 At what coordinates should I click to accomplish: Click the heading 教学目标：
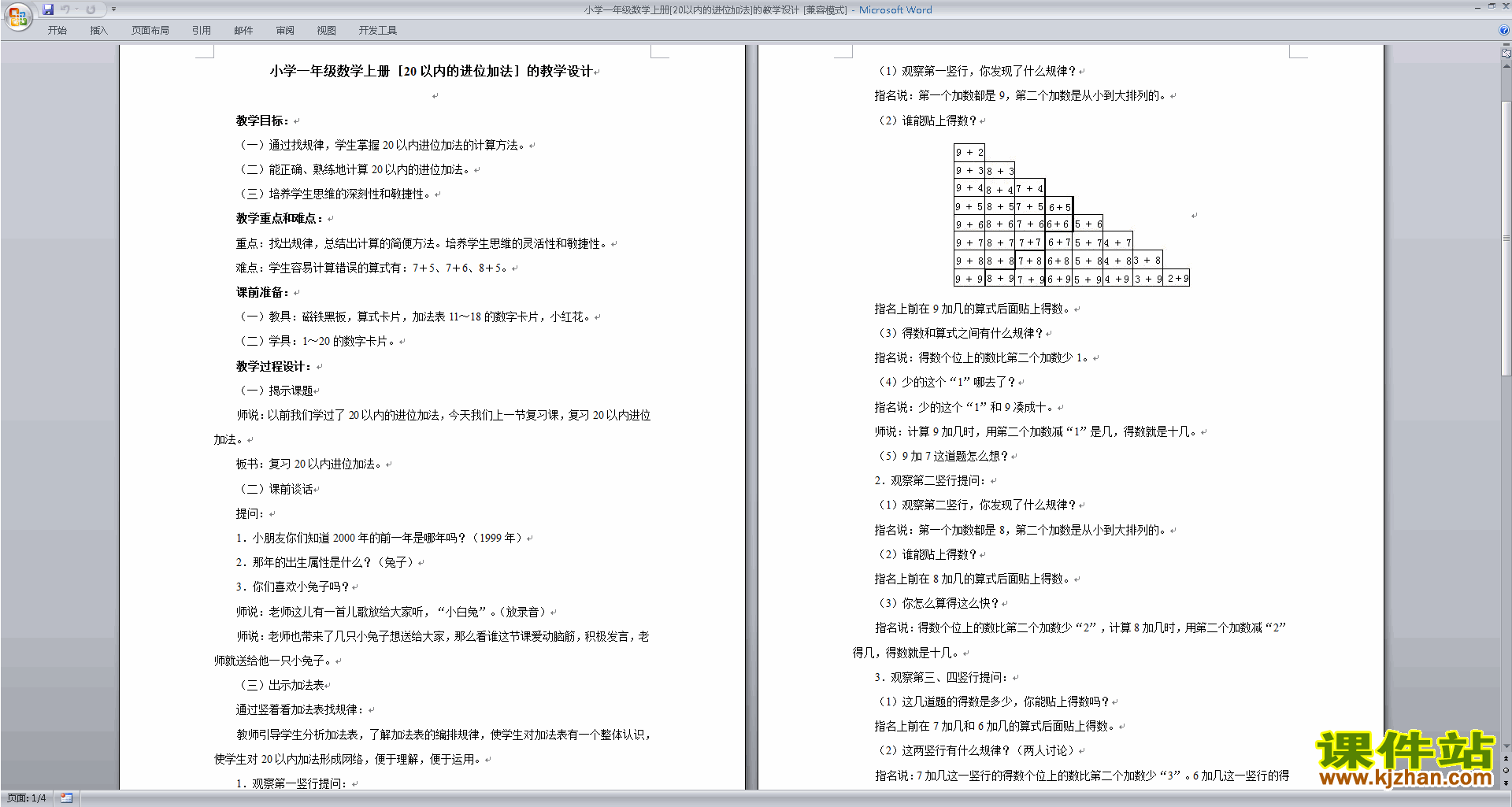point(263,120)
